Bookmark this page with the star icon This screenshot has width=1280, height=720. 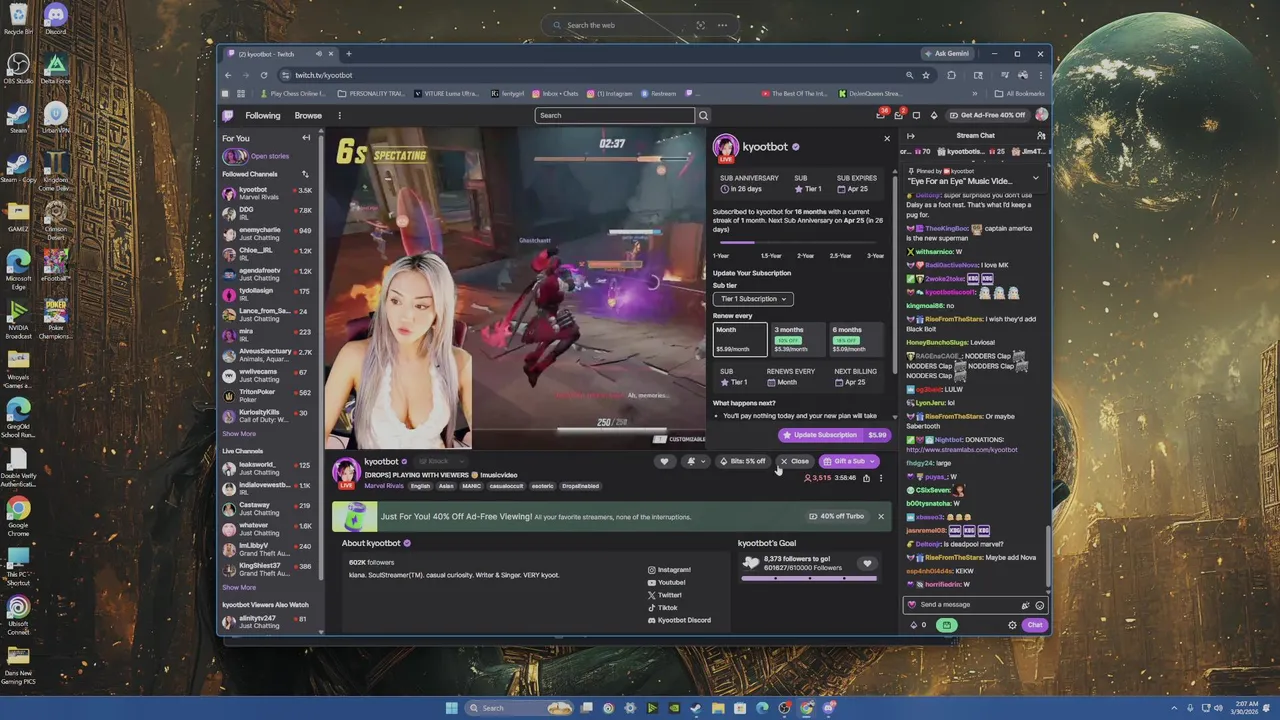click(x=926, y=75)
